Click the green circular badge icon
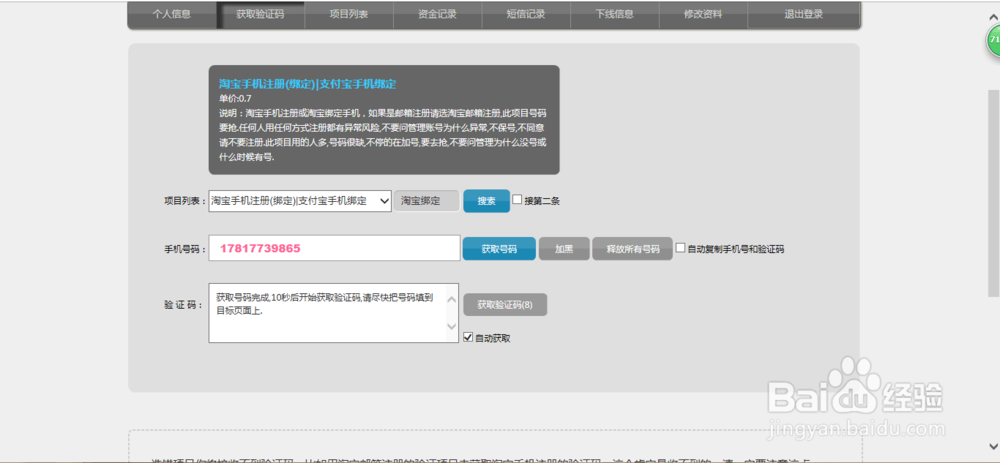Screen dimensions: 1000x463 coord(994,40)
